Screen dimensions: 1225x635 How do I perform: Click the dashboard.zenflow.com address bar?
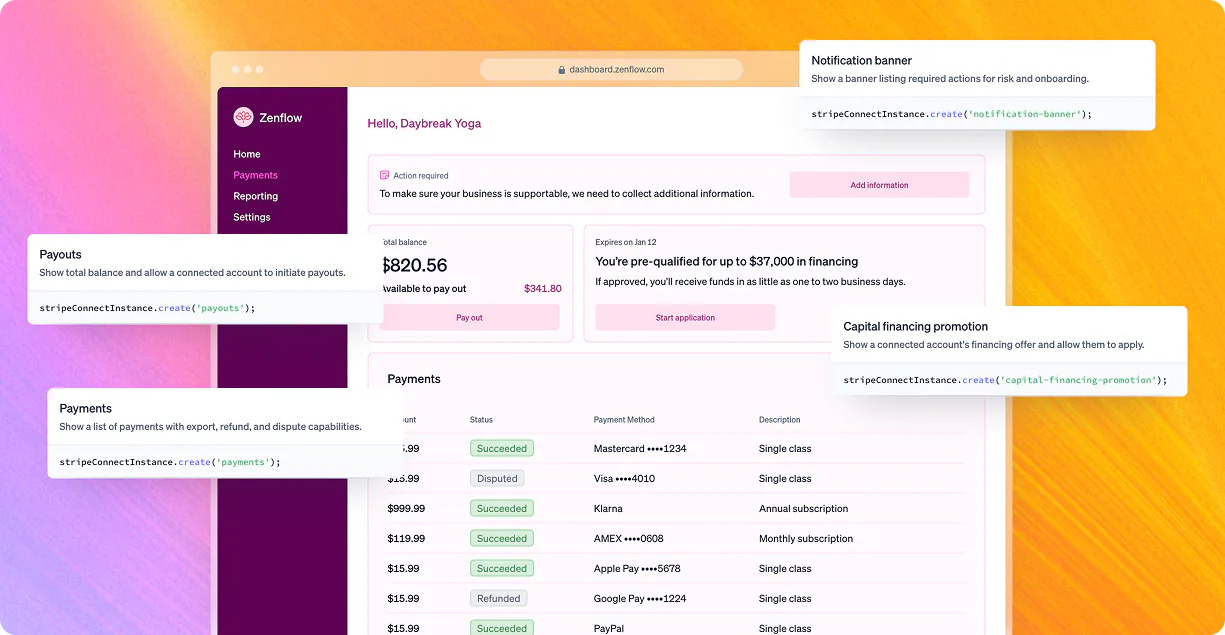[611, 70]
